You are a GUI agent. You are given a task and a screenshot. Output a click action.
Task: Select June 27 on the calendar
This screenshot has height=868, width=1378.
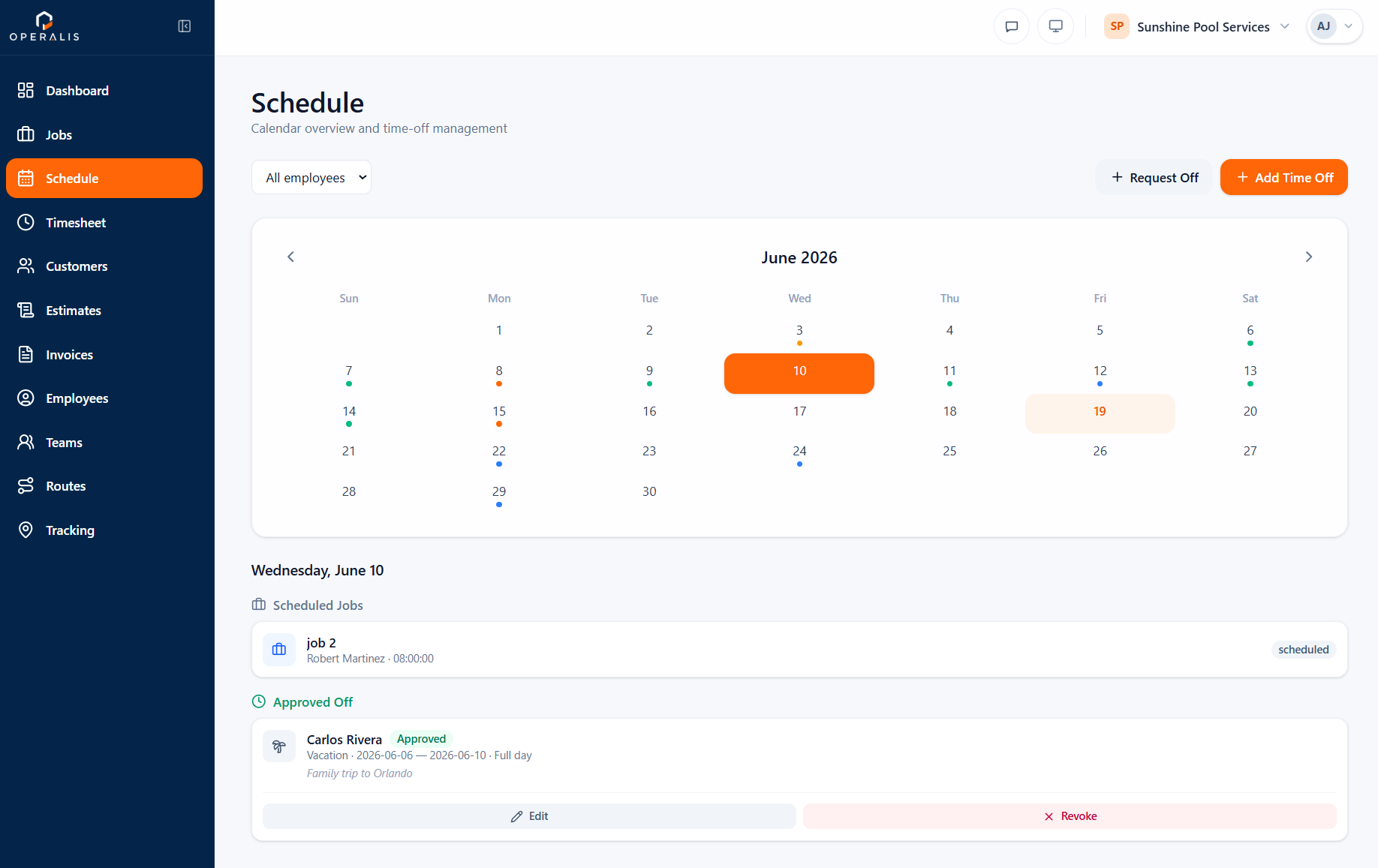pyautogui.click(x=1250, y=454)
